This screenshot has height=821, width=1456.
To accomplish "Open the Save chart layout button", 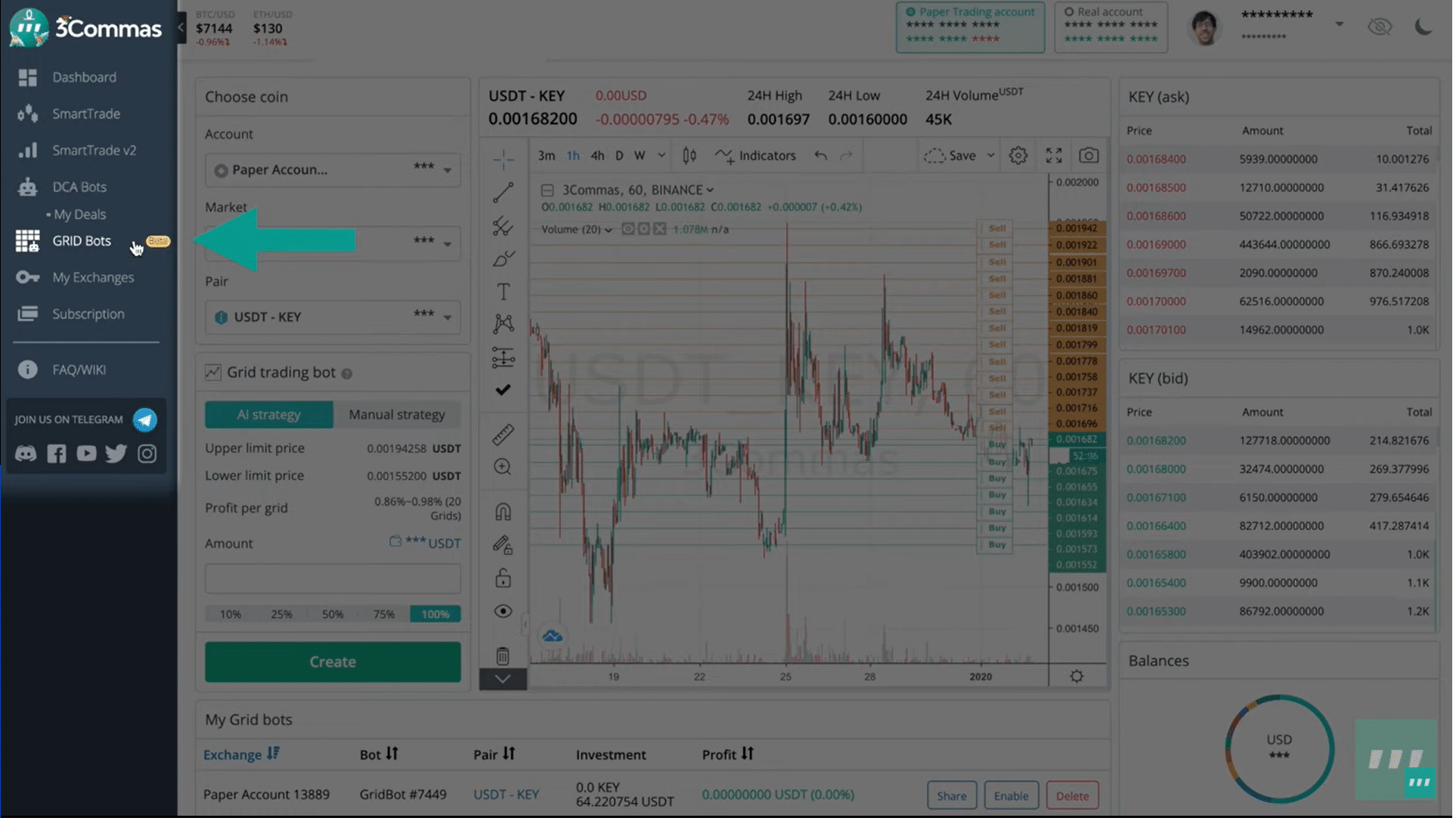I will 951,156.
